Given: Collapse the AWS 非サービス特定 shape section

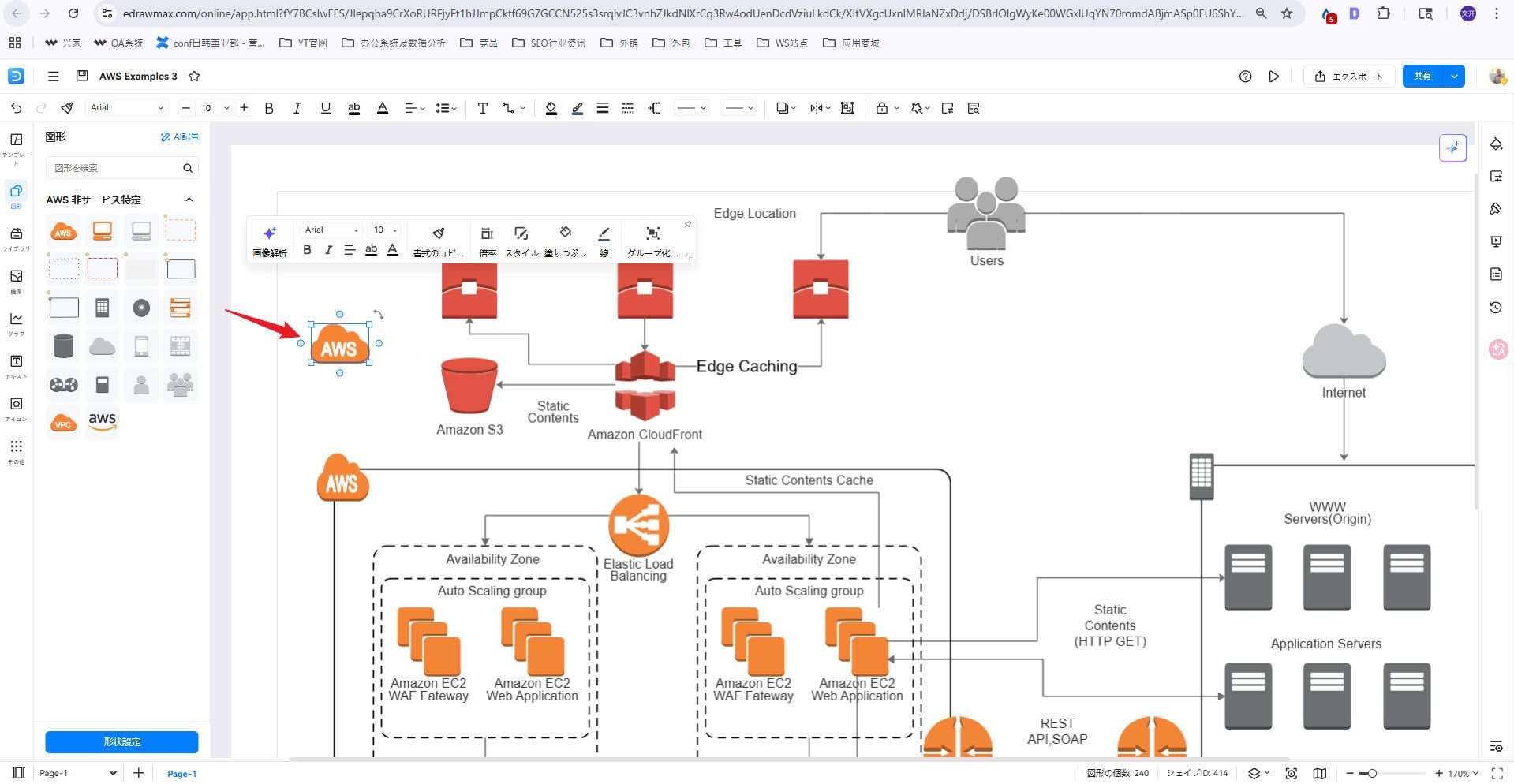Looking at the screenshot, I should 189,200.
